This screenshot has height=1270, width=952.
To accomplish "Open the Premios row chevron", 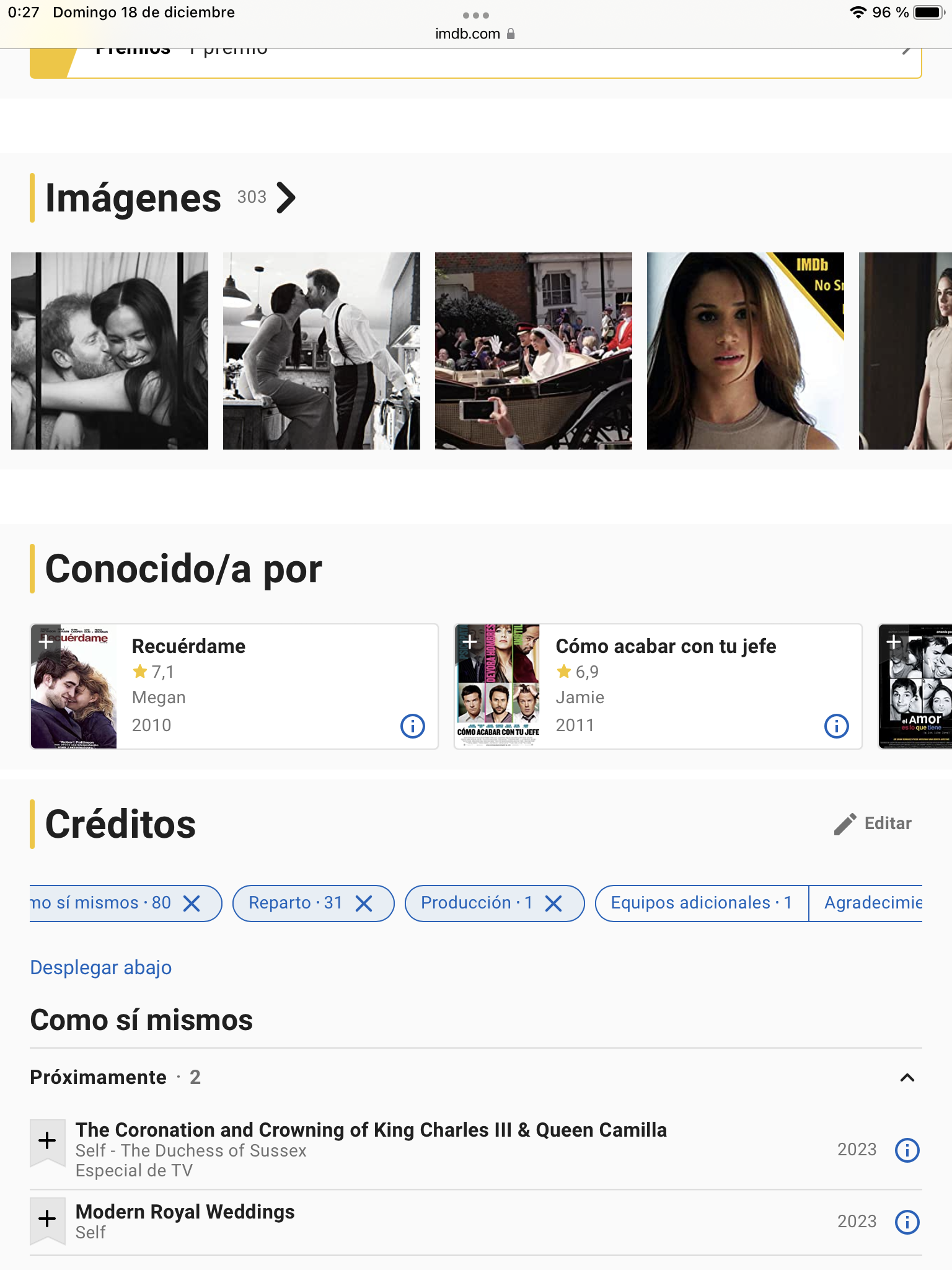I will [x=906, y=51].
